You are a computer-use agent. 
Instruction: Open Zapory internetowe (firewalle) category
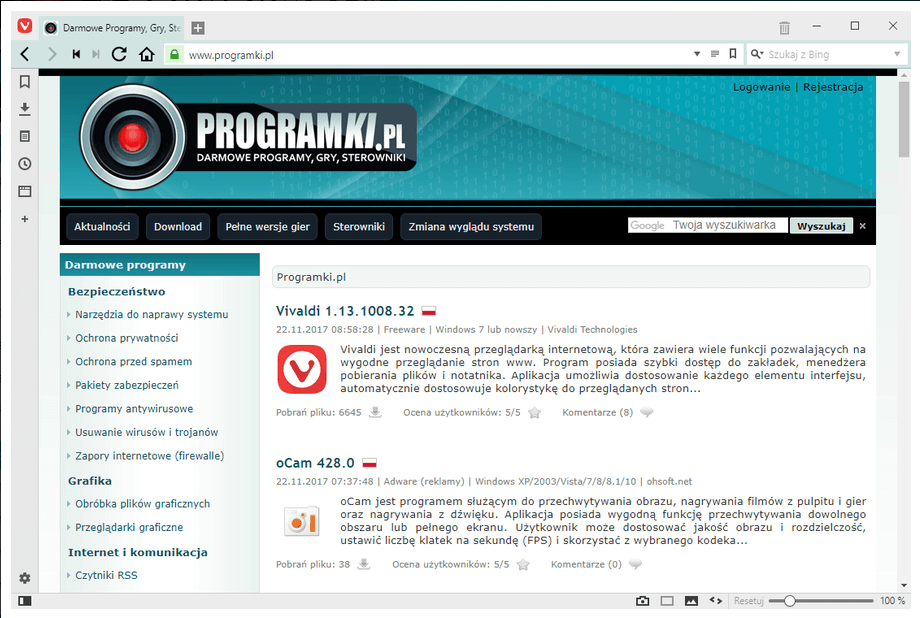150,455
